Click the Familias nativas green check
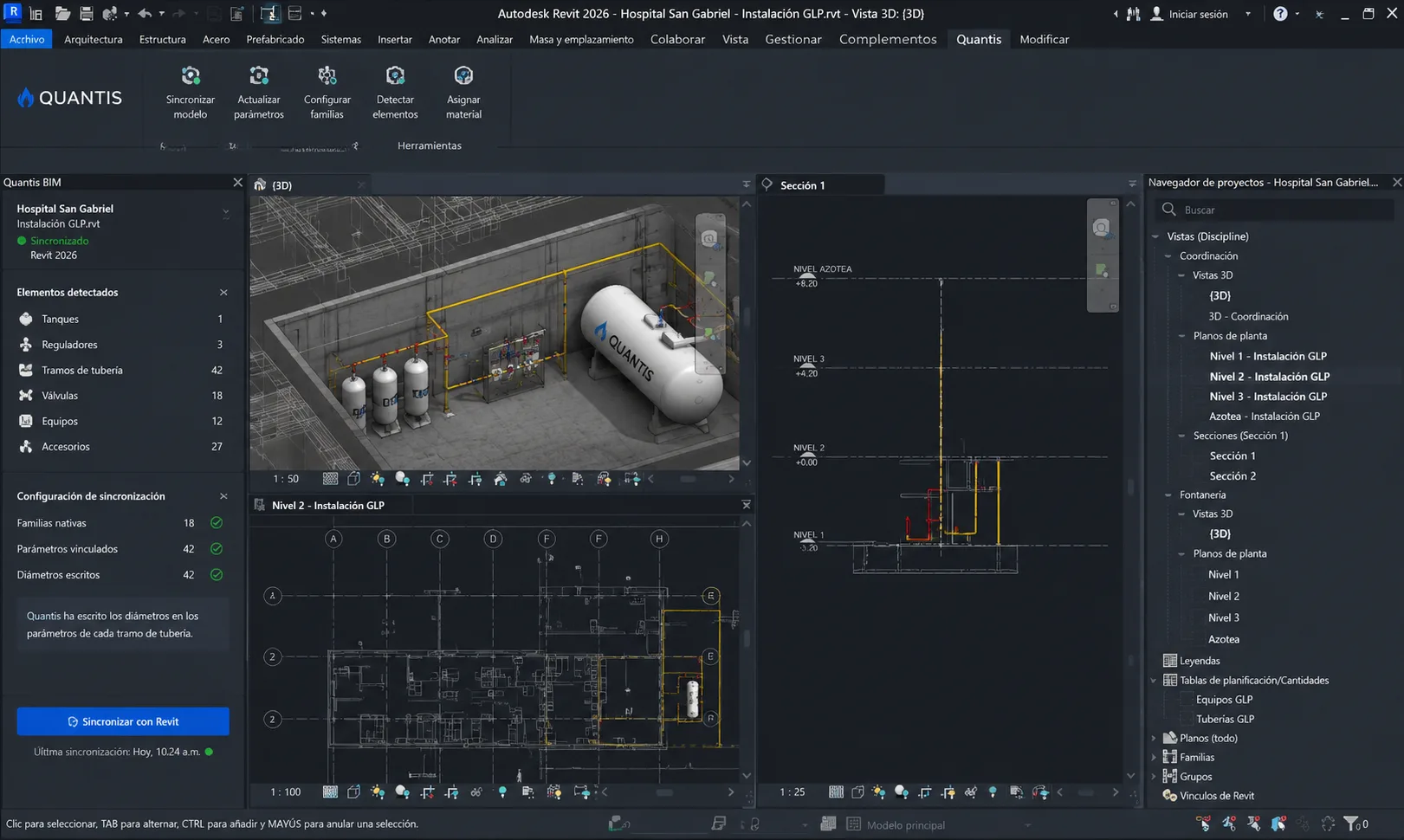Image resolution: width=1404 pixels, height=840 pixels. tap(217, 523)
